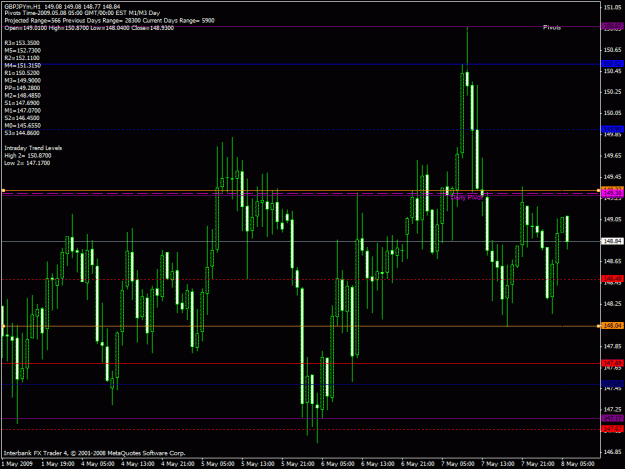Image resolution: width=625 pixels, height=469 pixels.
Task: Click the 5 May 21:00 time label
Action: click(x=298, y=464)
